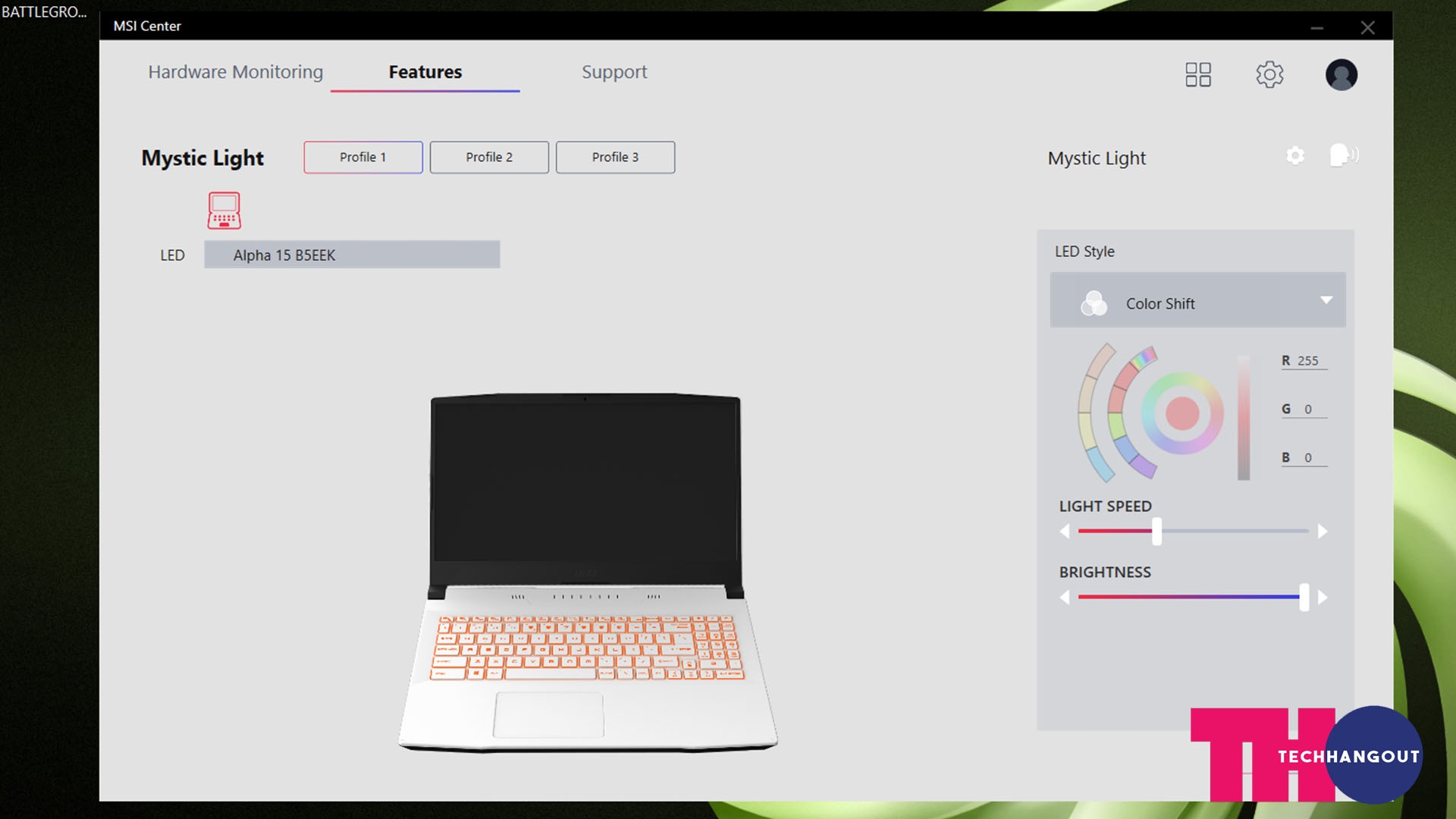Select Alpha 15 B5EEK LED device
The width and height of the screenshot is (1456, 819).
click(x=352, y=255)
